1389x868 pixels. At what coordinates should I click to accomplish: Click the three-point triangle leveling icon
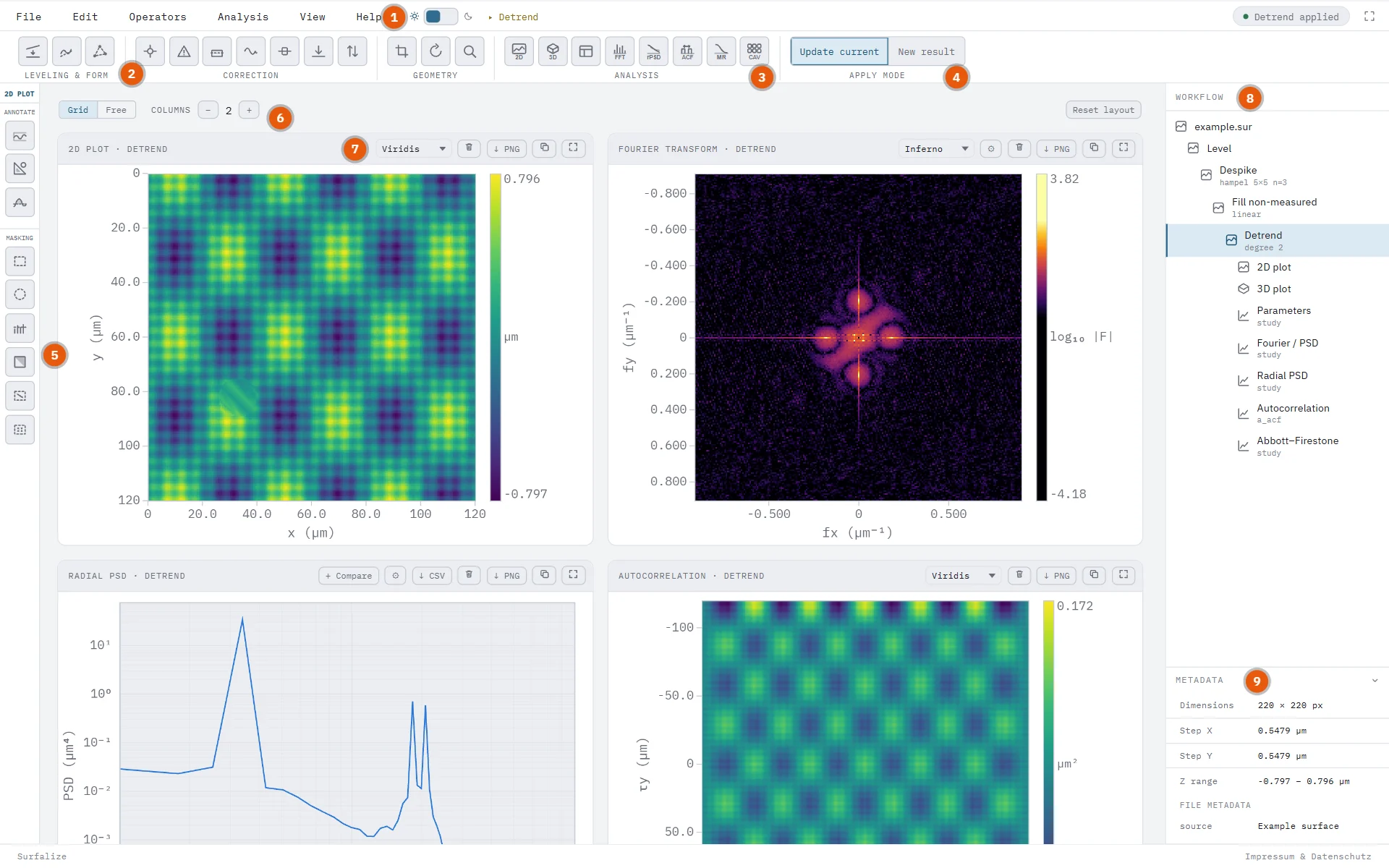(100, 51)
